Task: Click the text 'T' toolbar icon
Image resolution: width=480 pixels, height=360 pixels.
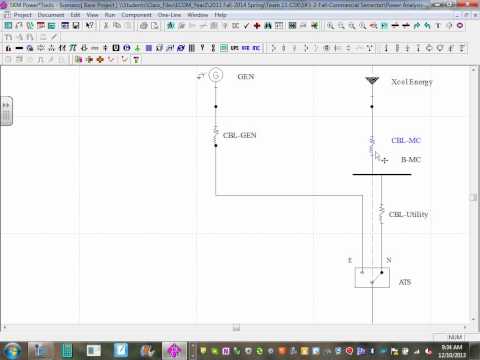Action: pyautogui.click(x=438, y=26)
